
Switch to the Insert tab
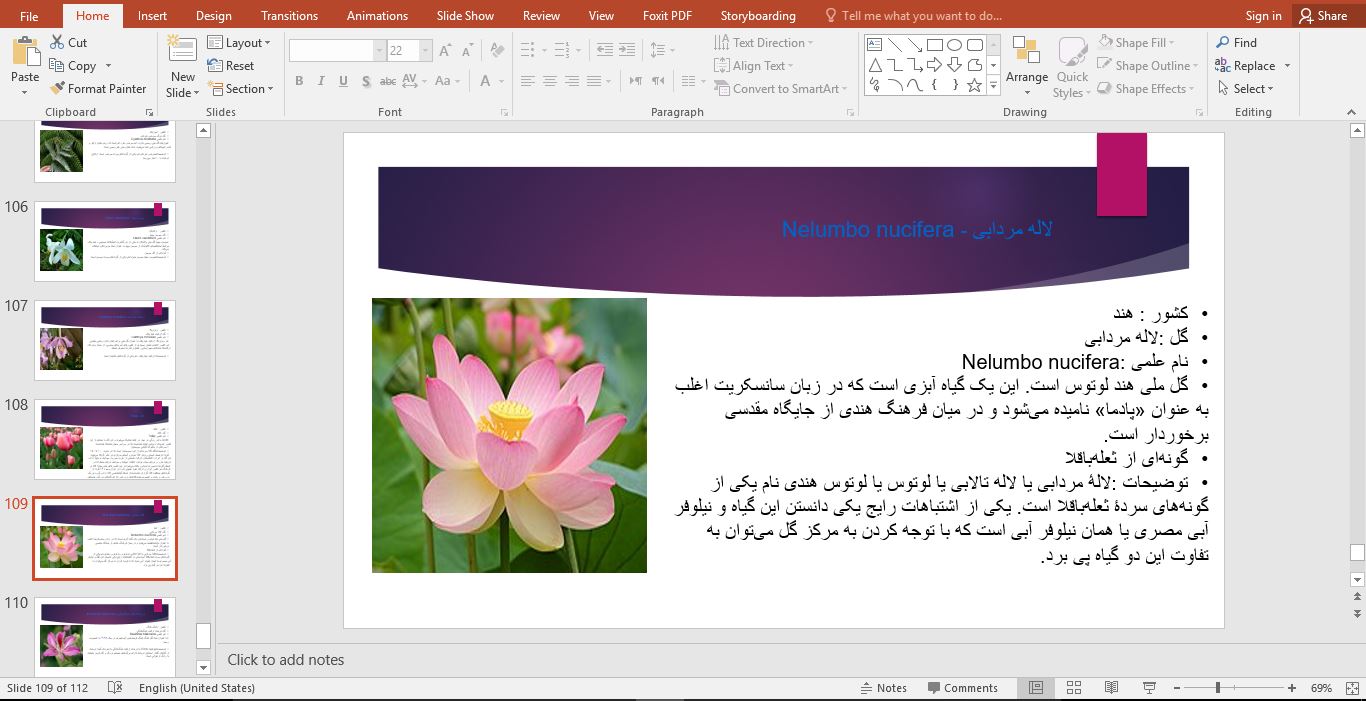[152, 16]
